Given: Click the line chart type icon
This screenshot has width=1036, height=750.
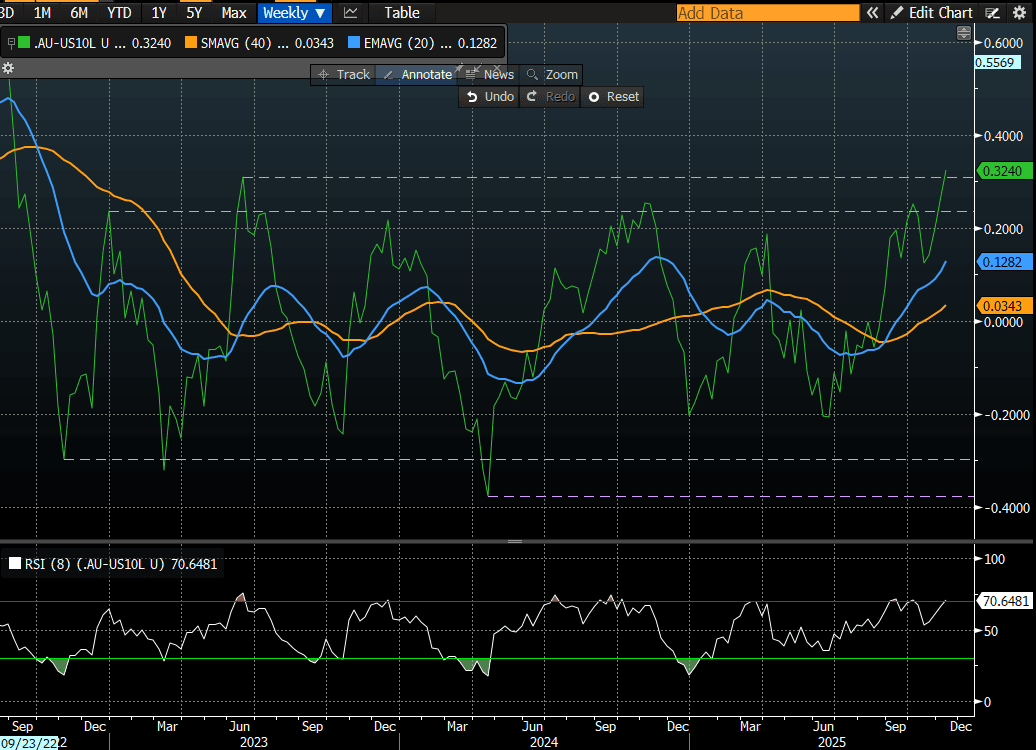Looking at the screenshot, I should click(x=350, y=13).
